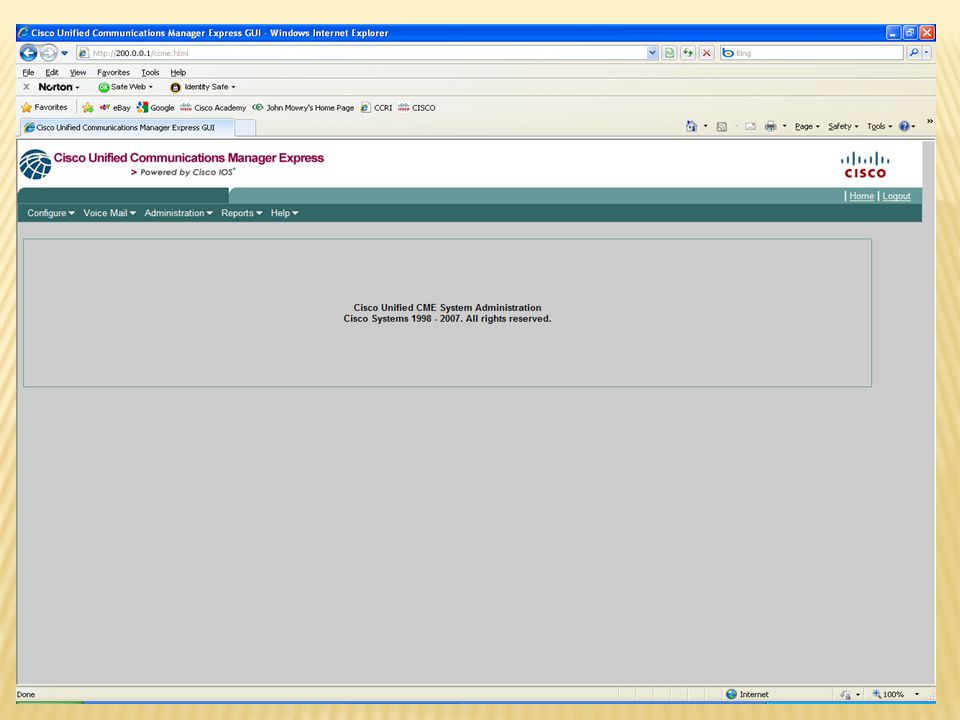Click the Home link in CME header
The width and height of the screenshot is (960, 720).
tap(861, 196)
